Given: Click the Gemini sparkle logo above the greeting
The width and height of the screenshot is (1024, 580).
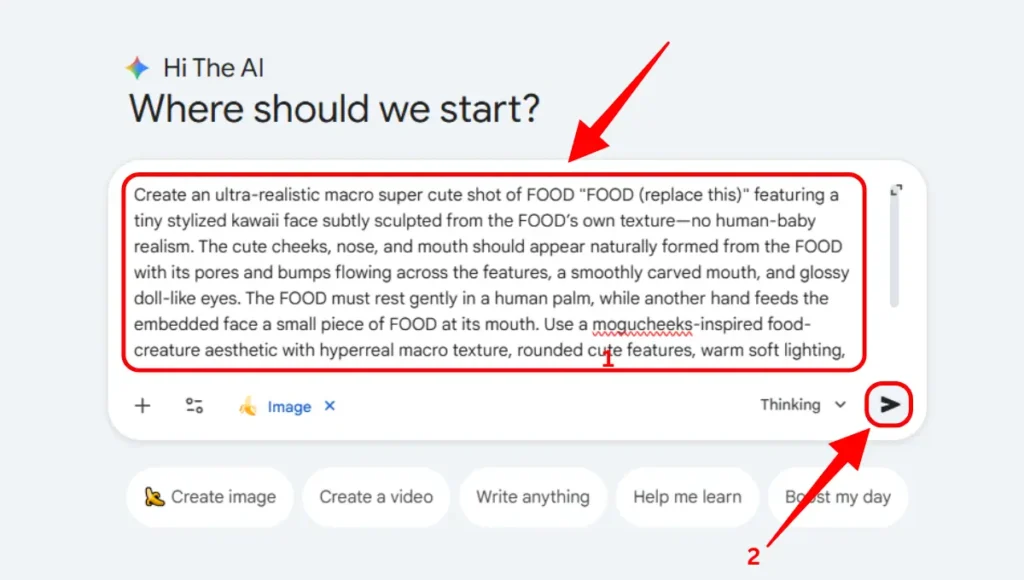Looking at the screenshot, I should click(x=136, y=66).
